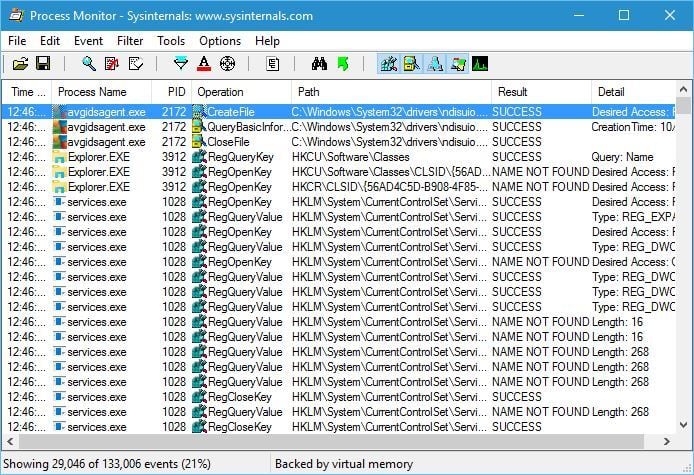
Task: Open the Filter menu
Action: [x=130, y=41]
